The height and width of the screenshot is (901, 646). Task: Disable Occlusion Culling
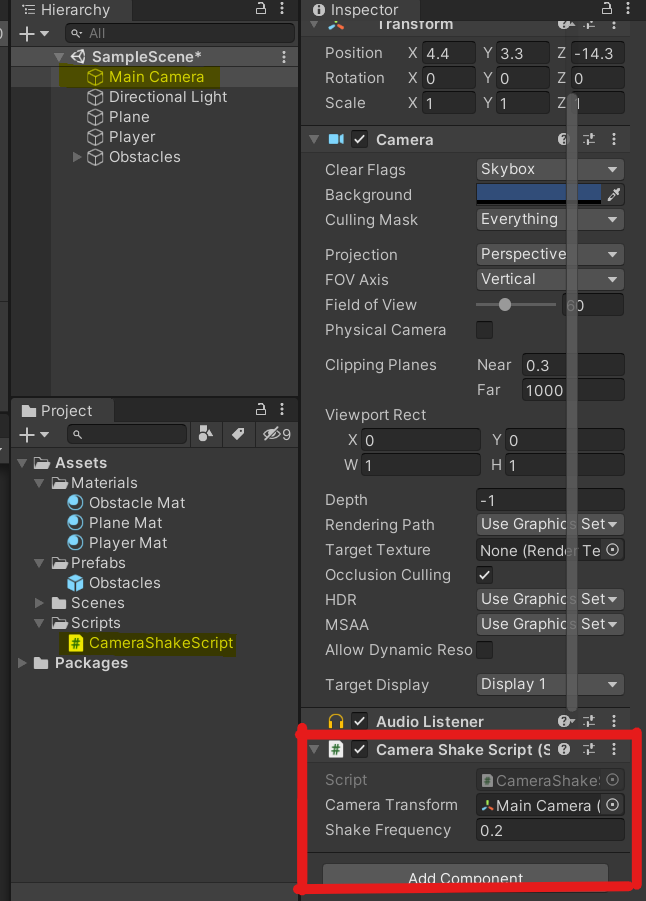click(x=484, y=575)
